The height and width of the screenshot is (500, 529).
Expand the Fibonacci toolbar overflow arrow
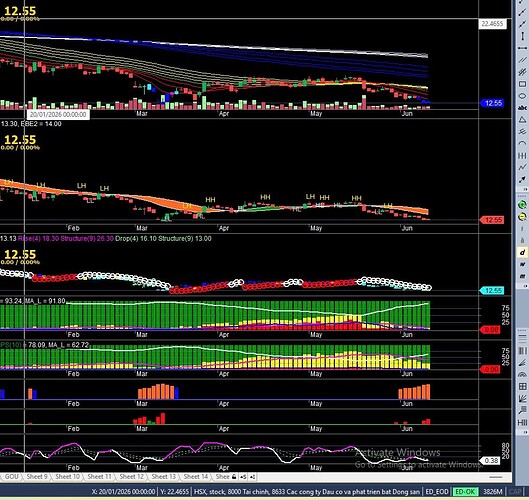tap(525, 432)
